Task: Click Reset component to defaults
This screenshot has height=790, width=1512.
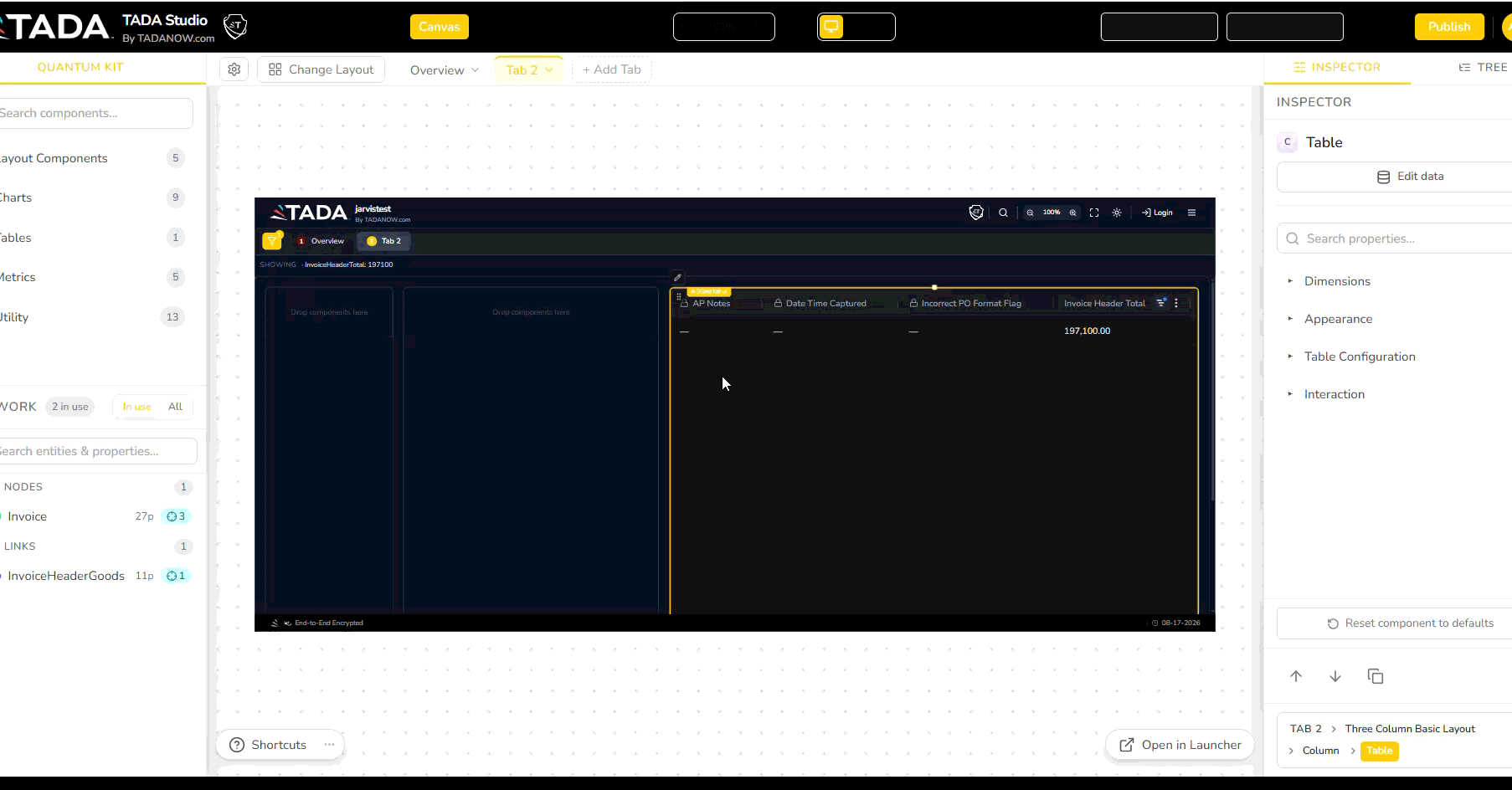Action: [1410, 623]
